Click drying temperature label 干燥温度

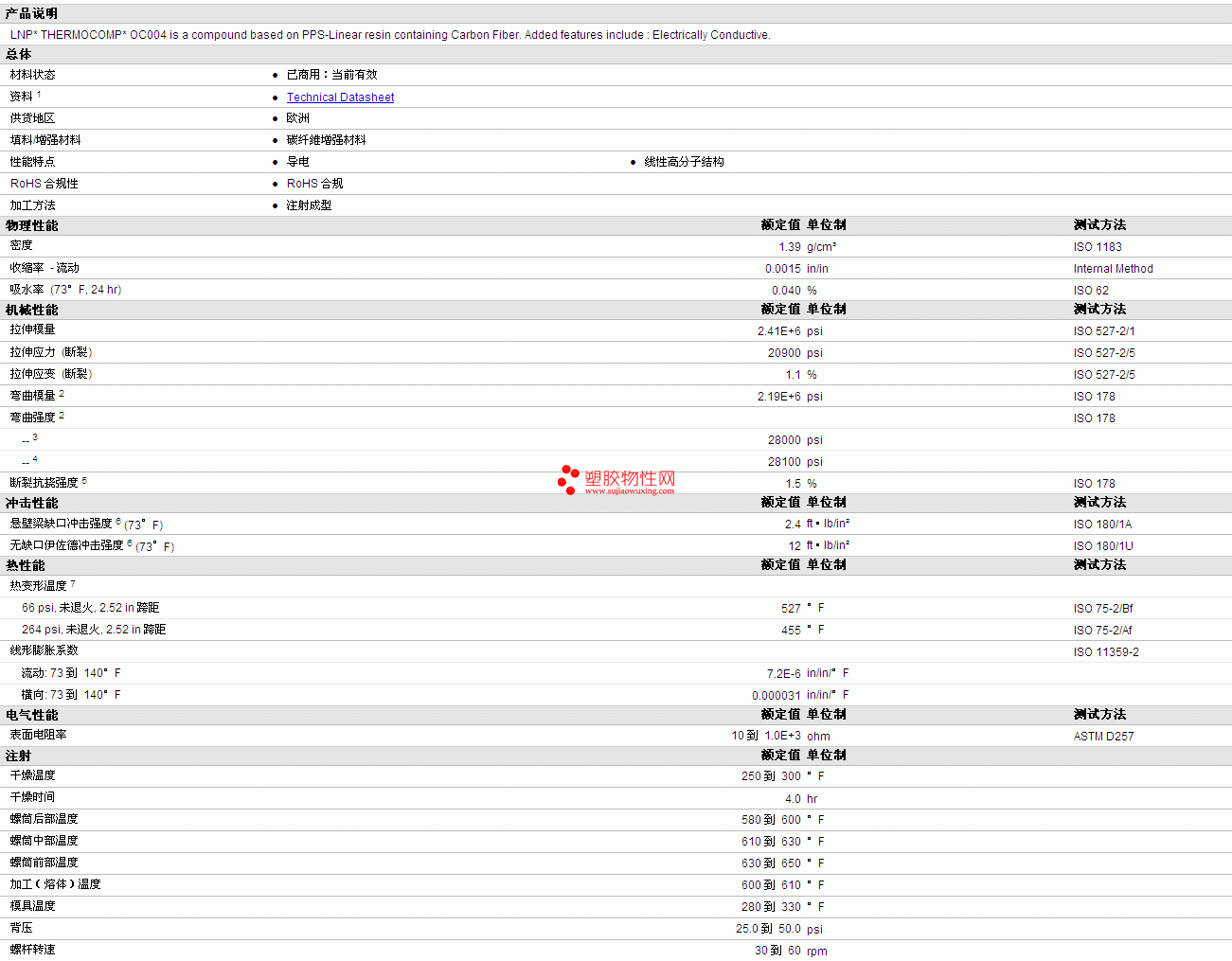(33, 775)
